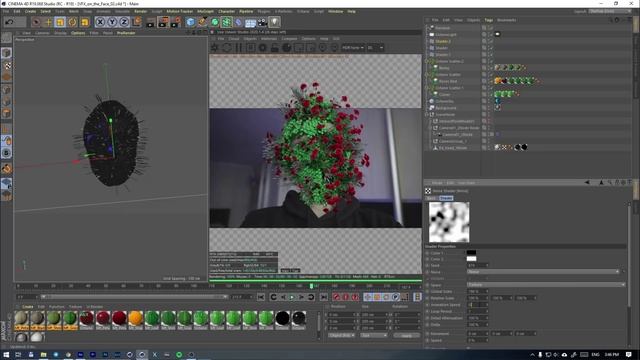Click the Noise shader preview thumbnail

(x=449, y=222)
